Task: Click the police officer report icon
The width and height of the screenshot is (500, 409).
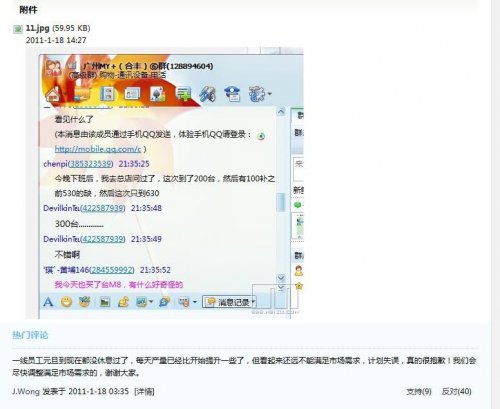Action: coord(232,94)
